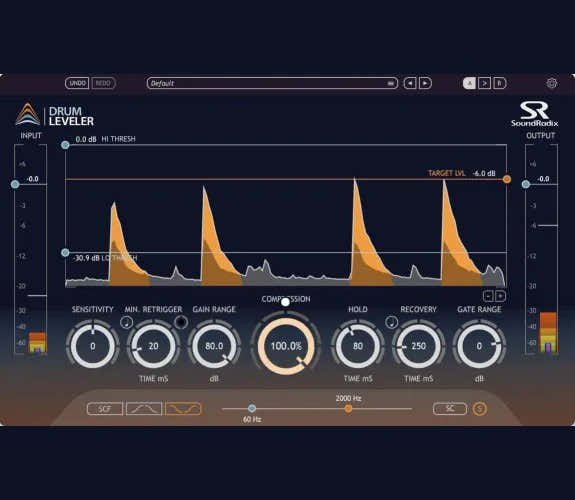Toggle Min. Retrigger tempo sync note icon
The width and height of the screenshot is (575, 500).
[x=127, y=322]
